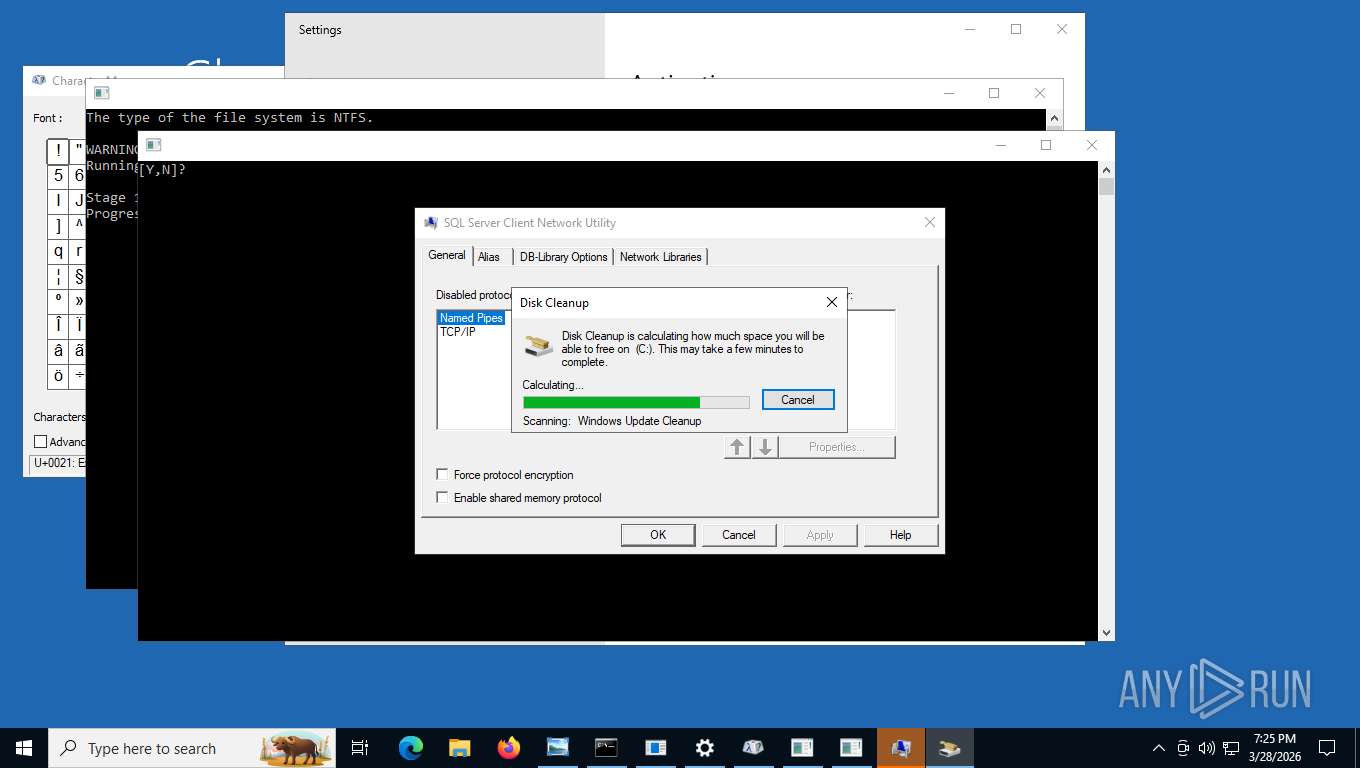Image resolution: width=1360 pixels, height=768 pixels.
Task: Switch to the Alias tab
Action: click(x=489, y=257)
